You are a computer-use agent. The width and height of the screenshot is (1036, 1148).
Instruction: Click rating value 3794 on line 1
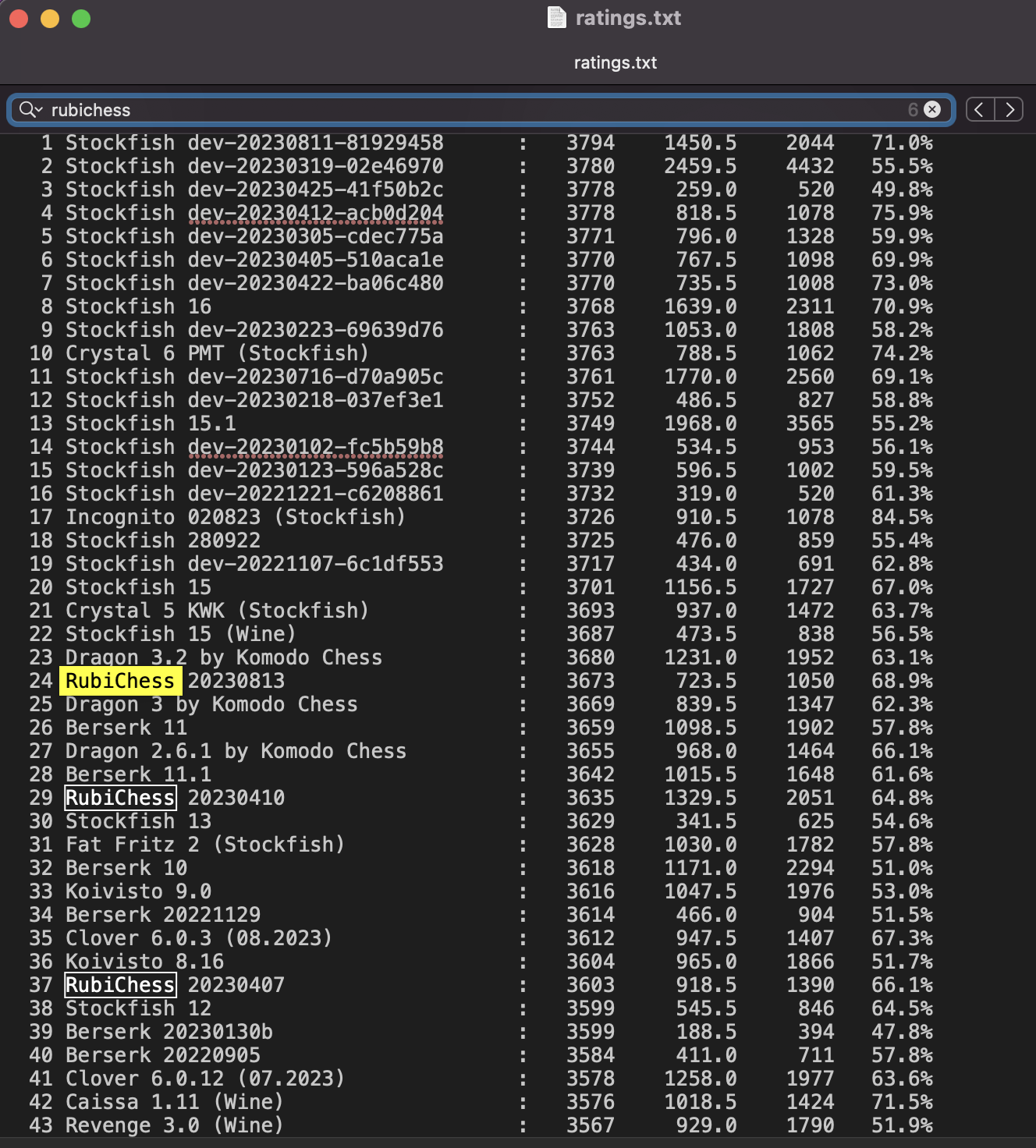point(591,143)
